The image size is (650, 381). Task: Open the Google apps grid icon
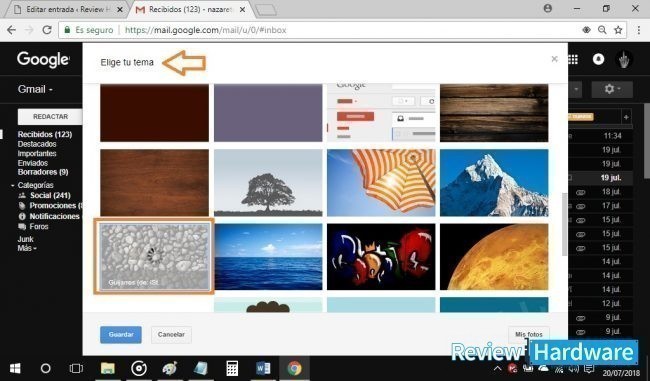(x=573, y=60)
